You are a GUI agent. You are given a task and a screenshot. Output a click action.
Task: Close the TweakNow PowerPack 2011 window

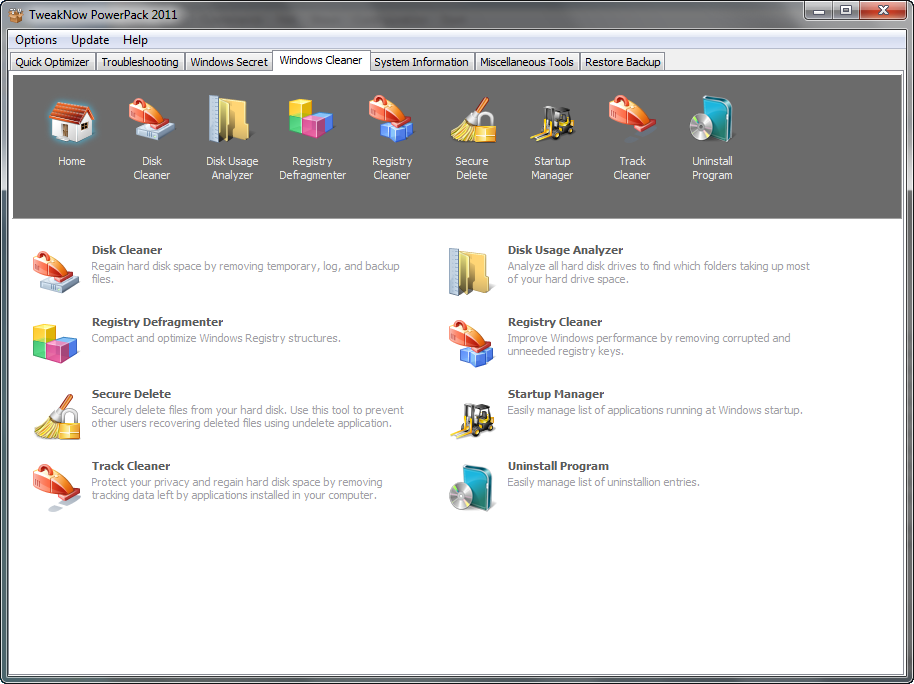883,10
